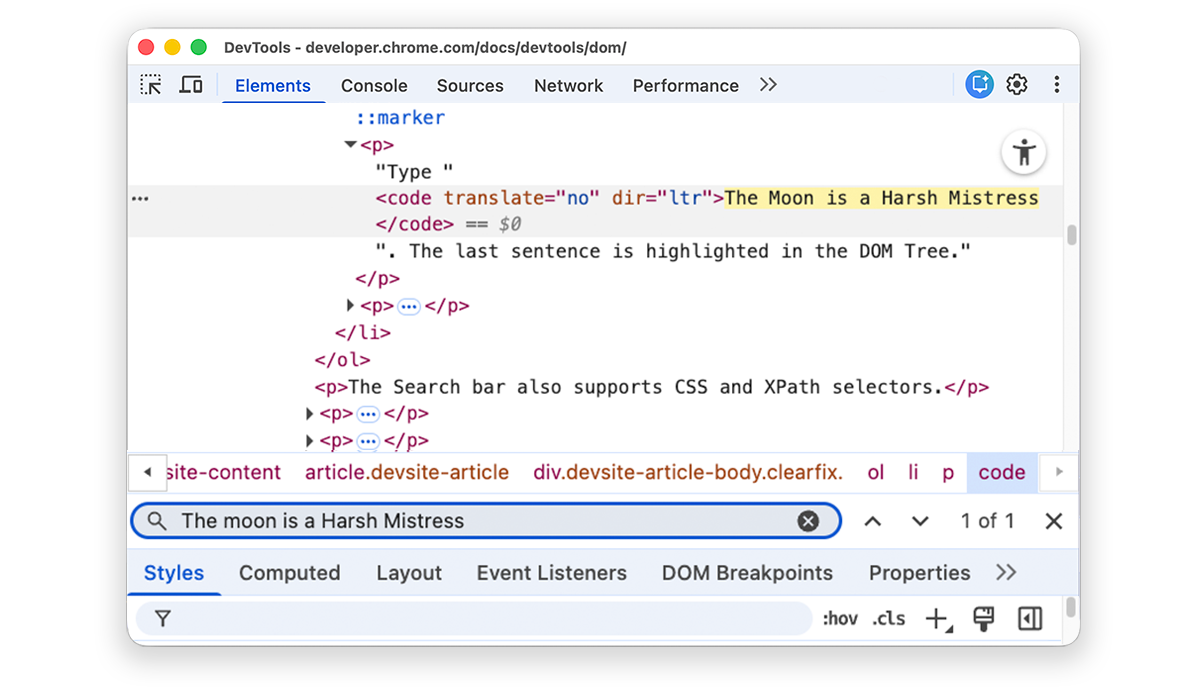Toggle .cls class editor

(x=889, y=618)
